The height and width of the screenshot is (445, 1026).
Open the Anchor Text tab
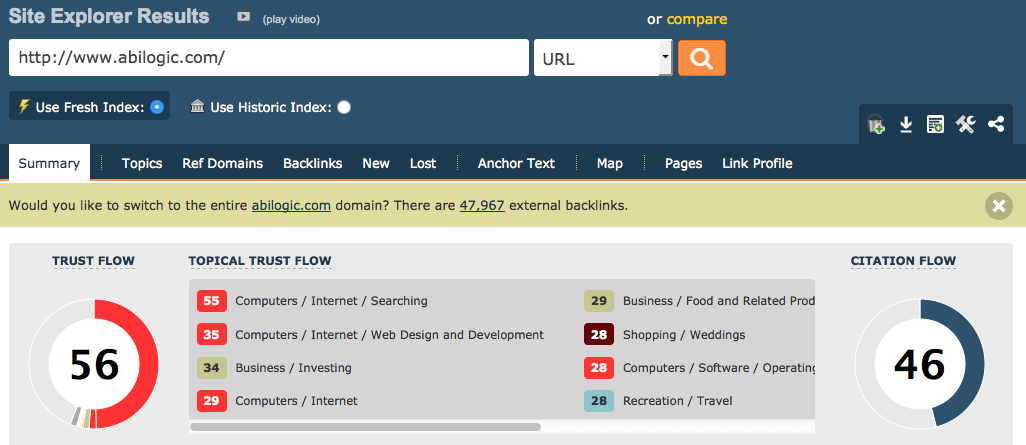tap(516, 163)
